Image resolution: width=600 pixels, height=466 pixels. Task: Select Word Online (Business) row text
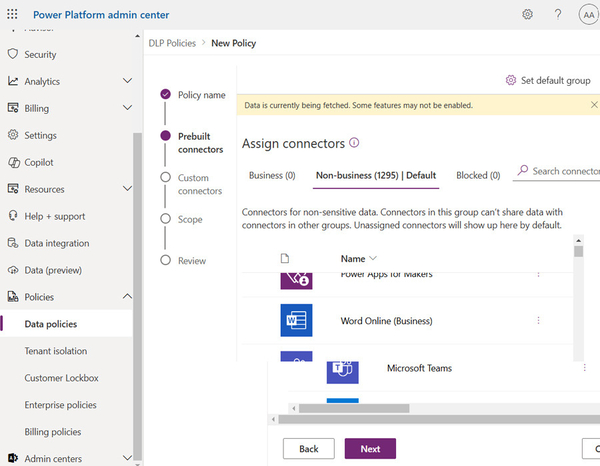click(x=386, y=321)
